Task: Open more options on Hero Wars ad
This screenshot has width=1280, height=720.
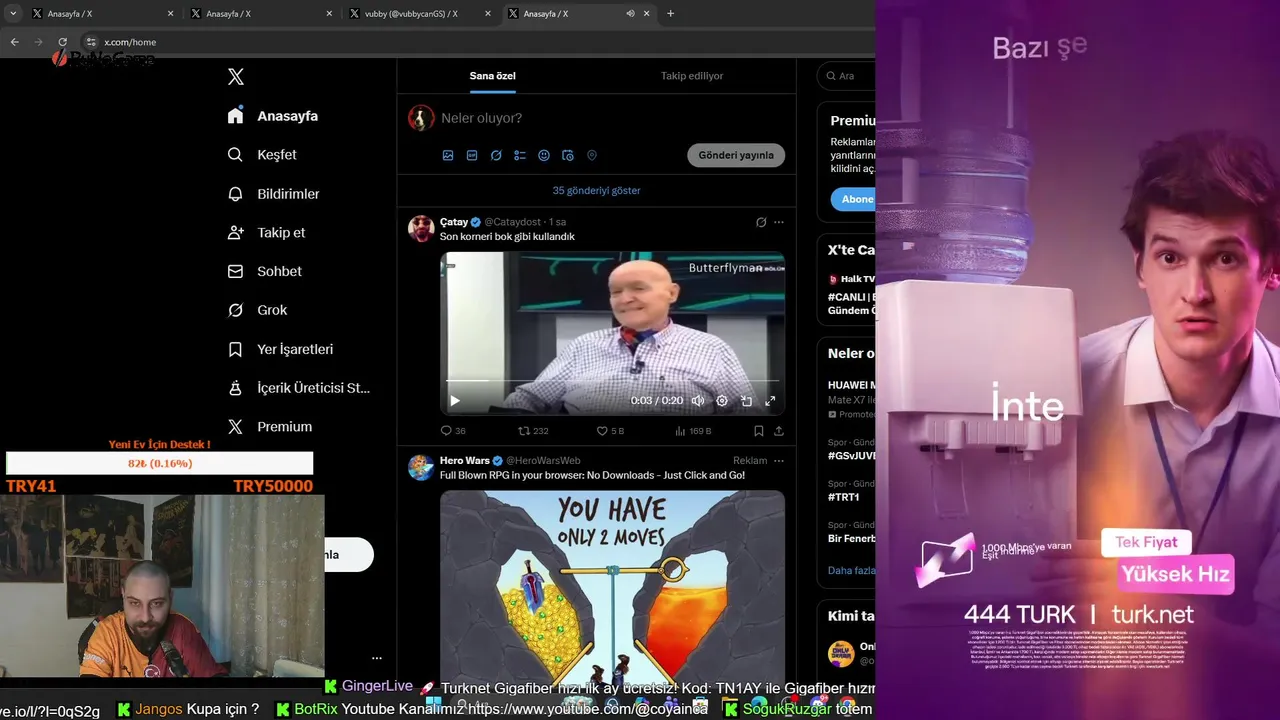Action: point(779,461)
